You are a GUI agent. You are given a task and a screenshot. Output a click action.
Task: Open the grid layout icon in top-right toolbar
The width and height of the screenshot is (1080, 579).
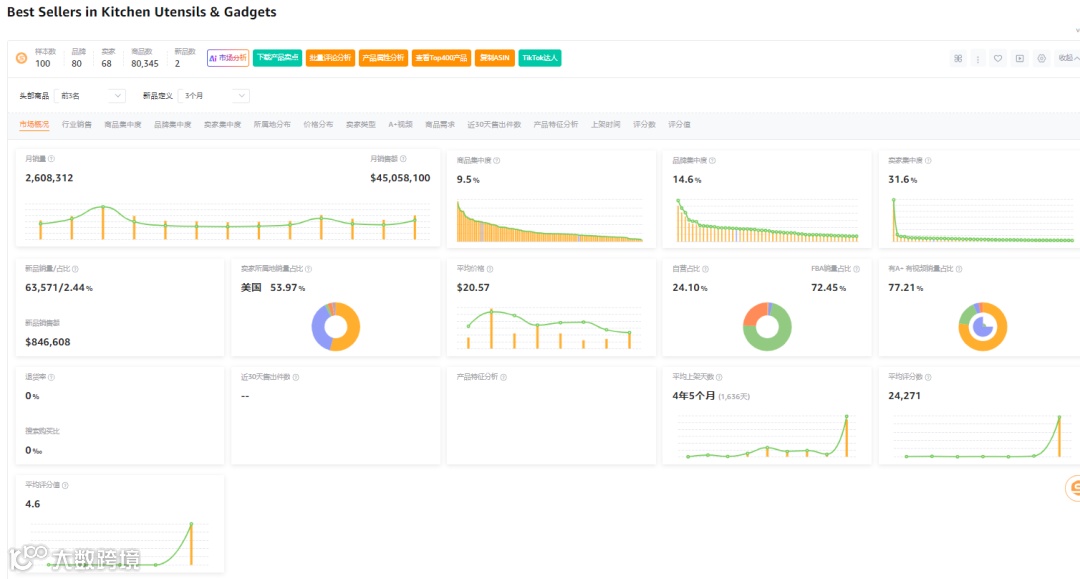click(x=958, y=59)
